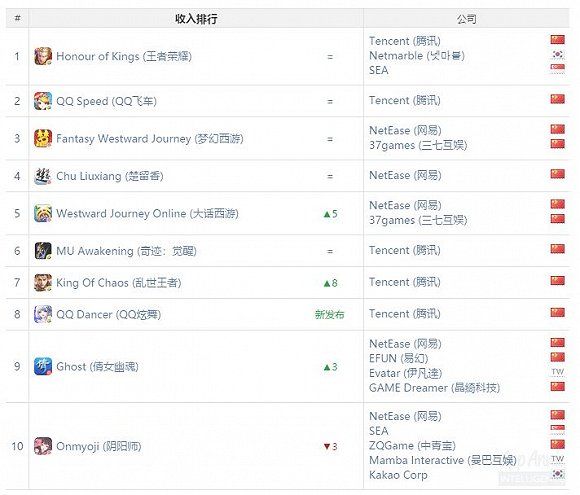The height and width of the screenshot is (495, 580).
Task: Click the 收入排行 column header
Action: [196, 18]
